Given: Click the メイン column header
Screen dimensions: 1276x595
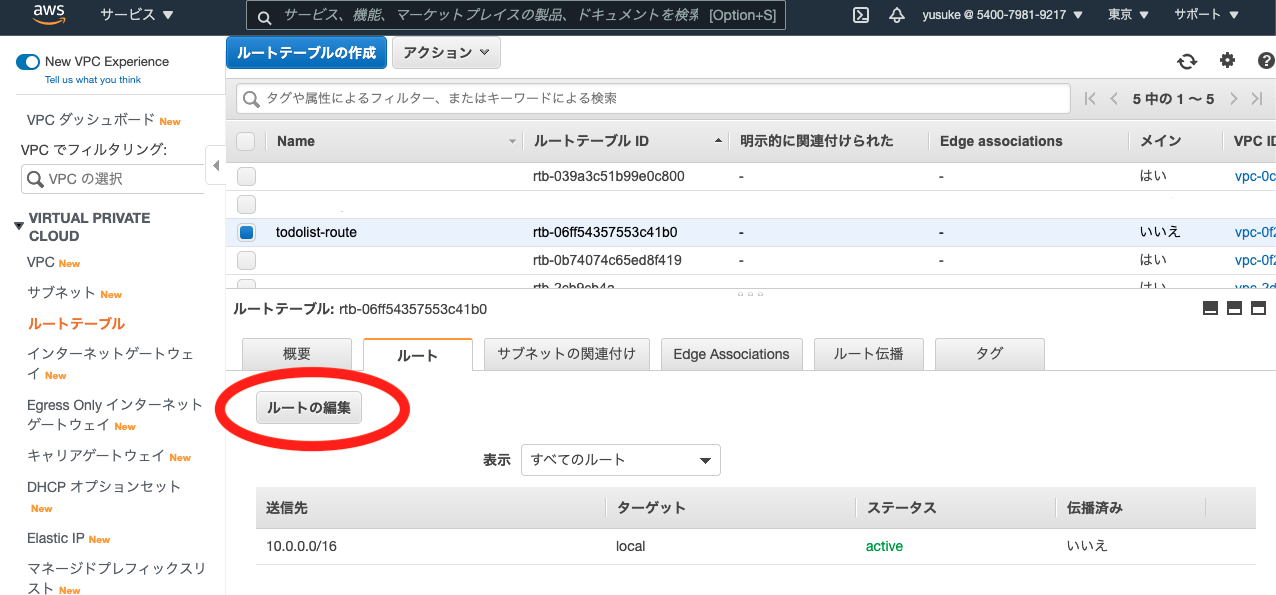Looking at the screenshot, I should [x=1161, y=141].
